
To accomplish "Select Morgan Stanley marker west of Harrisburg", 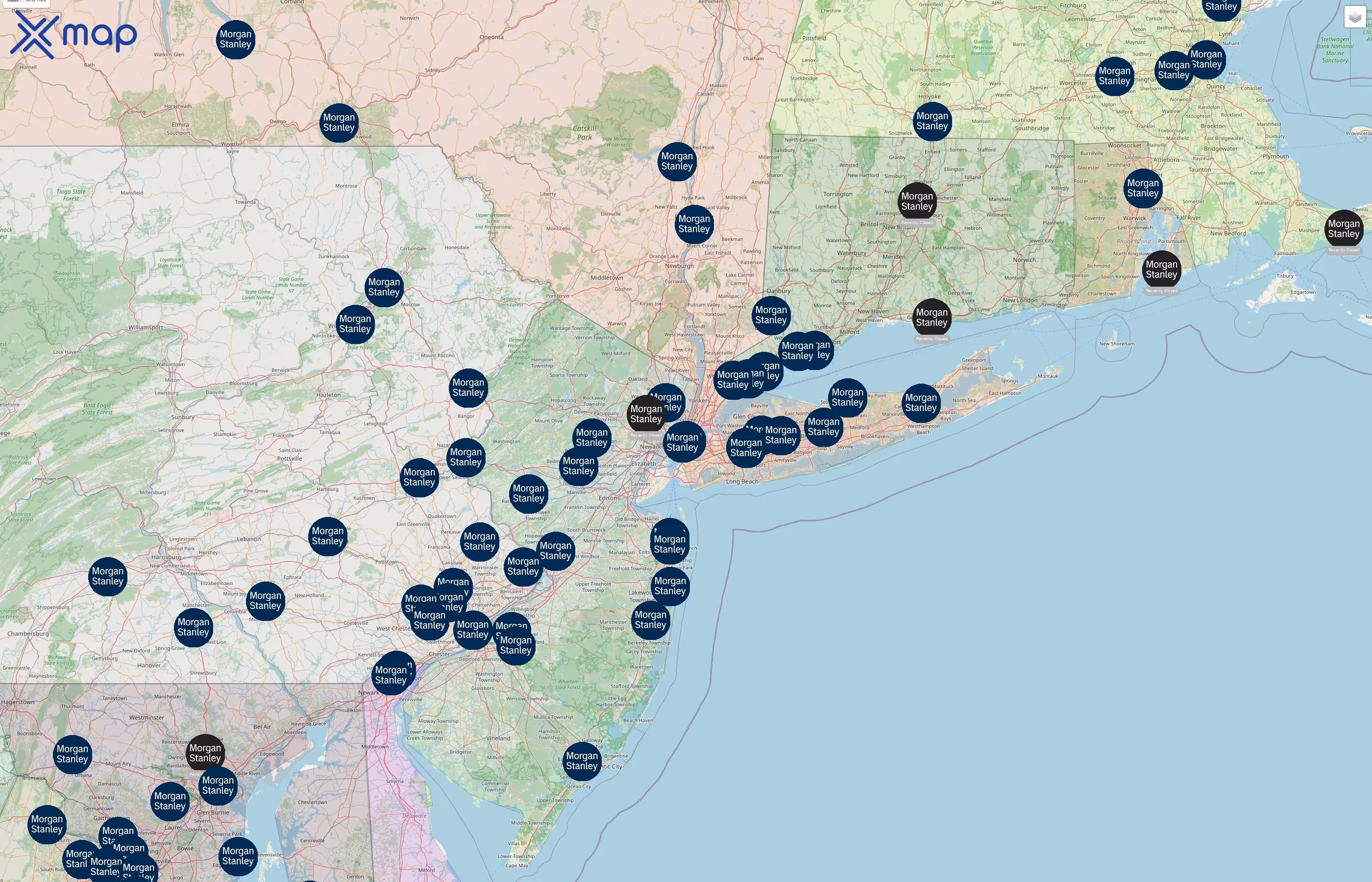I will [108, 577].
